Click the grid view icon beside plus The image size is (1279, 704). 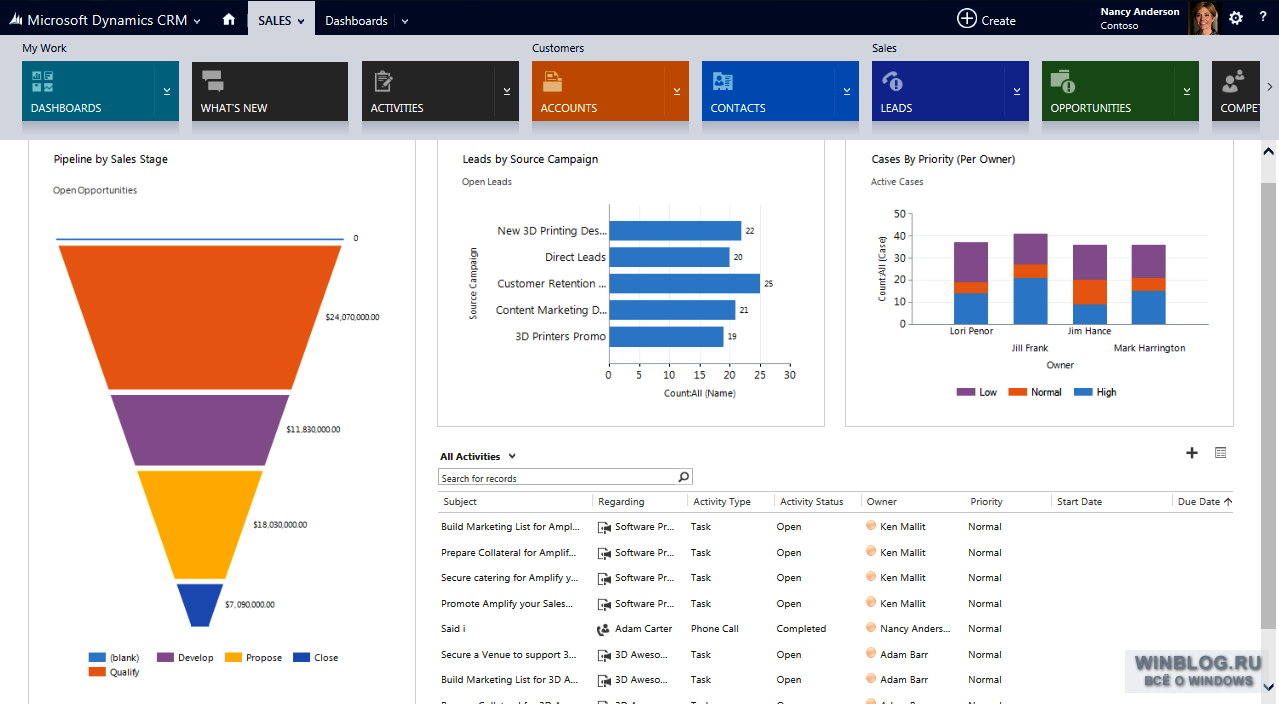tap(1220, 453)
